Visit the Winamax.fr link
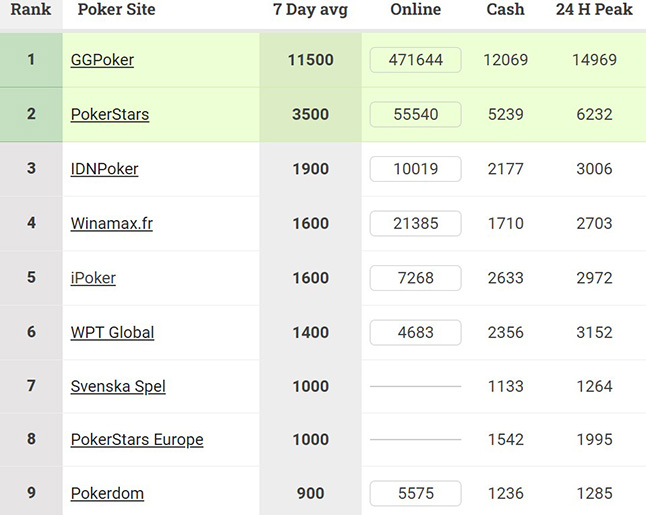Viewport: 646px width, 515px height. tap(111, 223)
